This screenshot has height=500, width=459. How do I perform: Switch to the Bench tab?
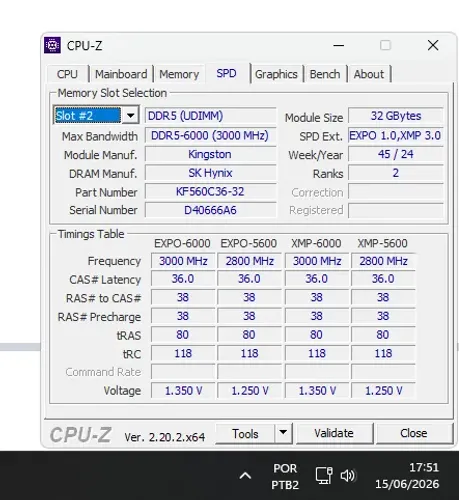325,74
